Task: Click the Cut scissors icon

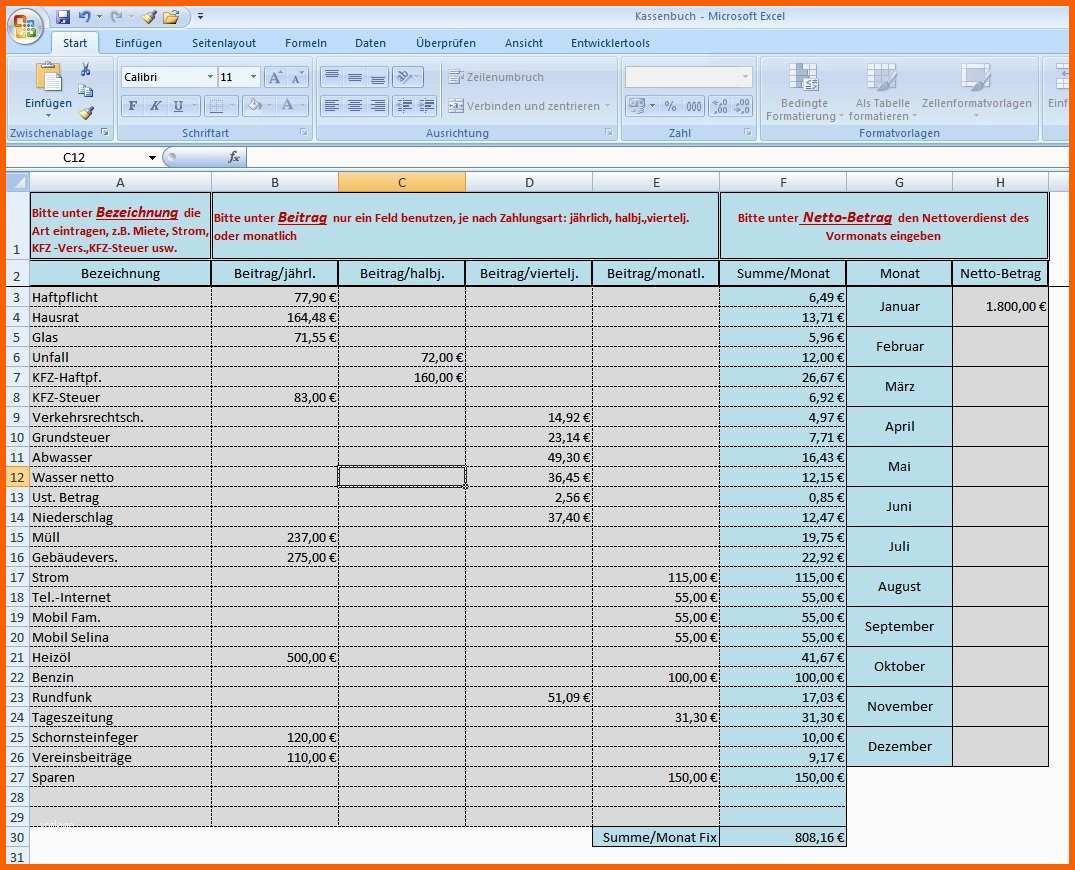Action: (86, 69)
